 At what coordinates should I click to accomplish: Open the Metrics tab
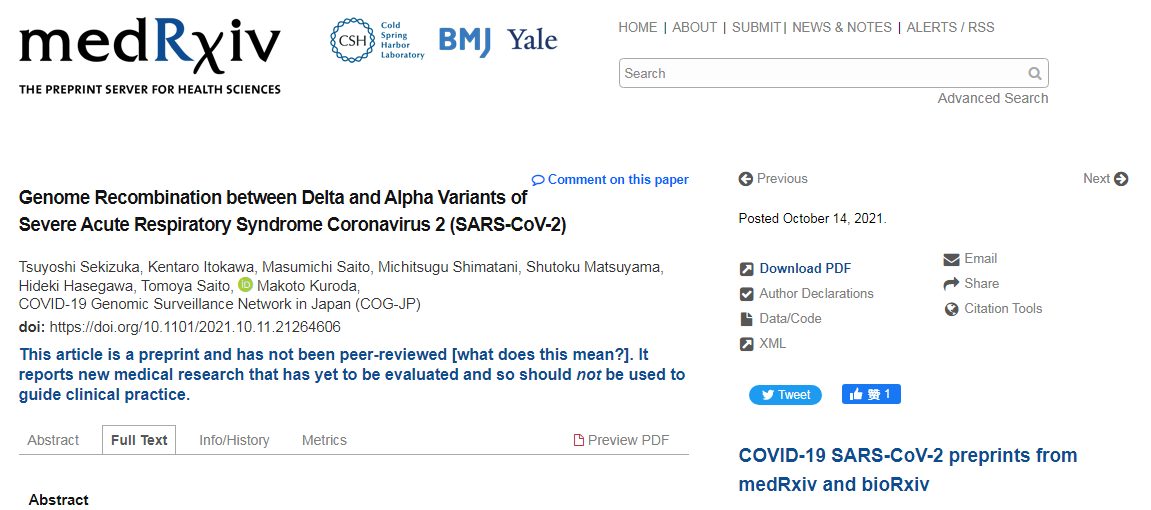(324, 440)
